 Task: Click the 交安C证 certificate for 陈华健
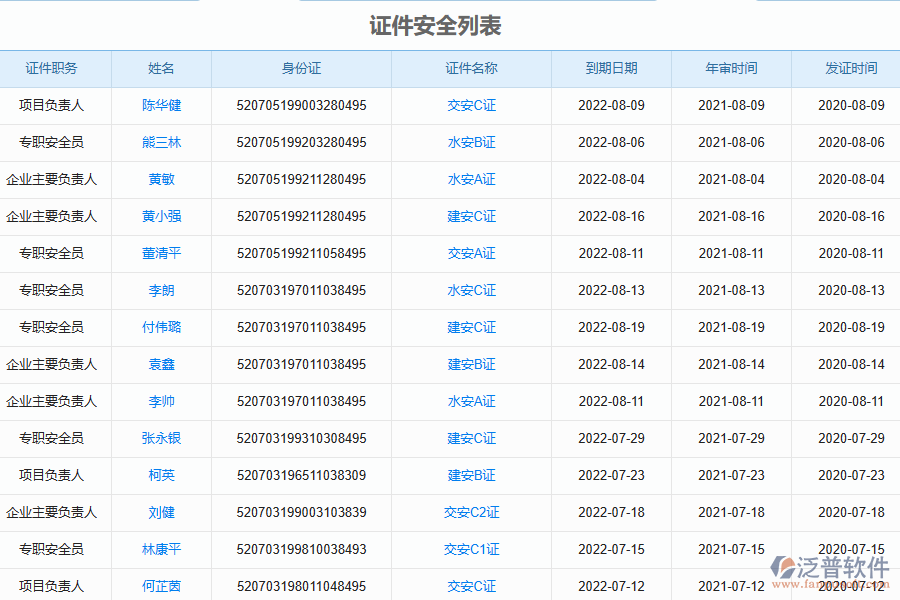click(x=470, y=105)
